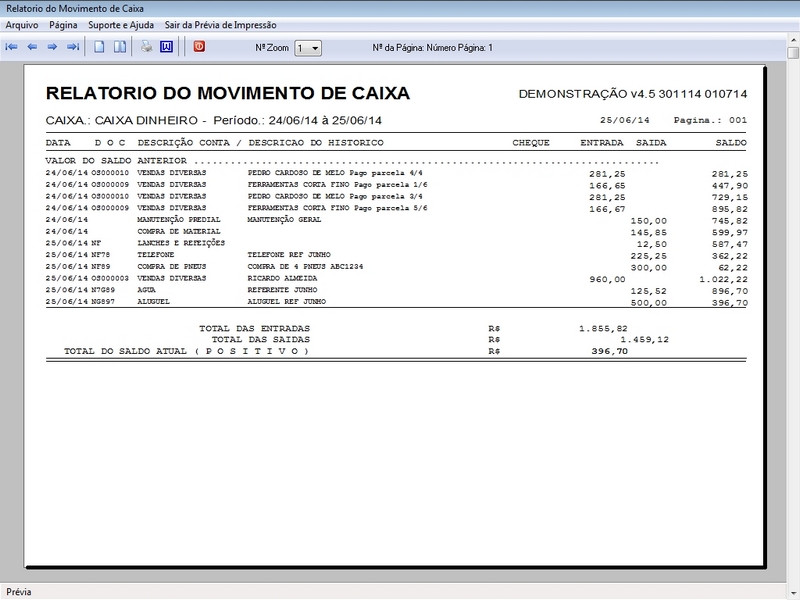Open the Suporte e Ajuda menu
The width and height of the screenshot is (800, 600).
119,25
